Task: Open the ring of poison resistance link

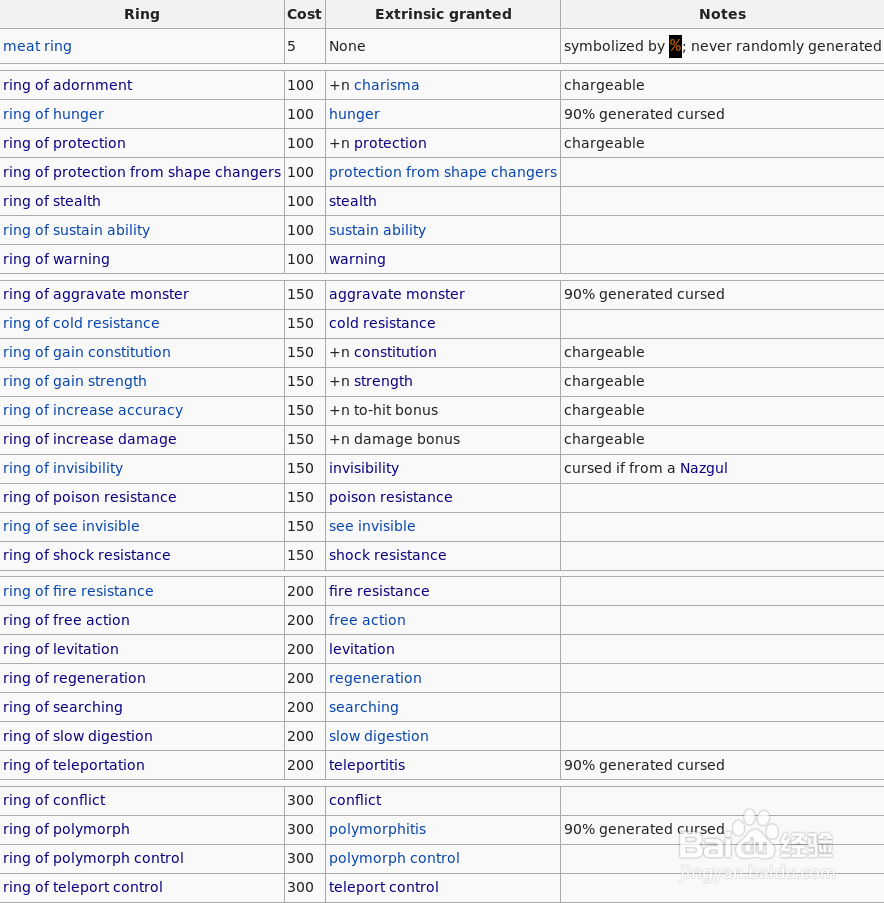Action: coord(89,497)
